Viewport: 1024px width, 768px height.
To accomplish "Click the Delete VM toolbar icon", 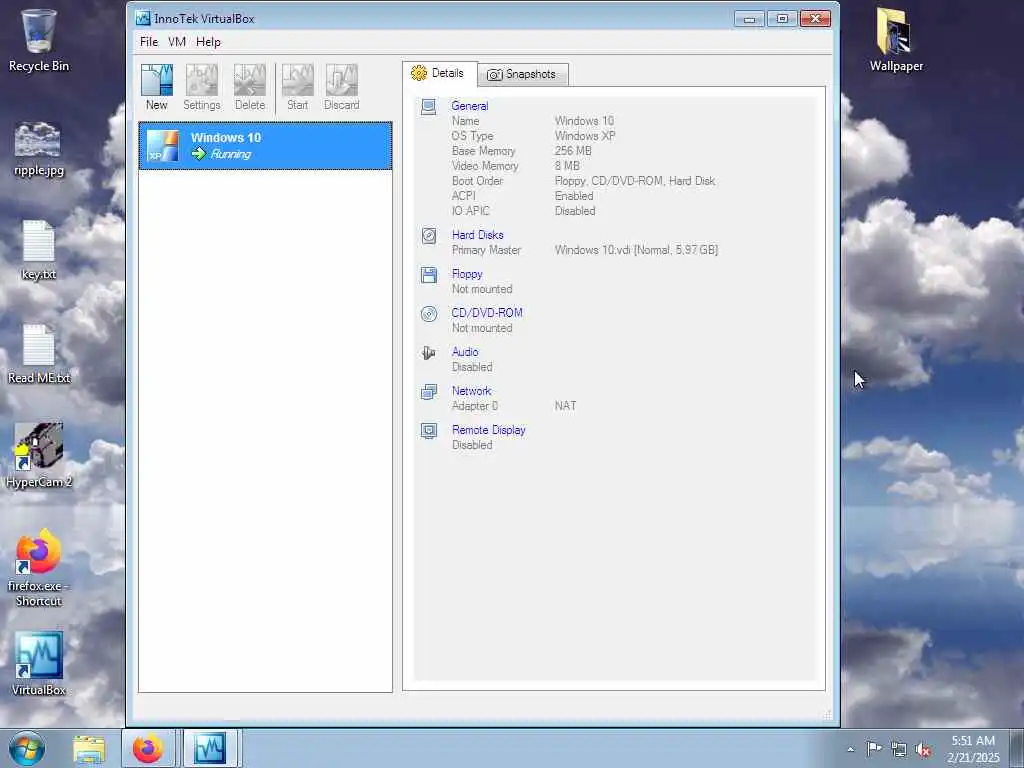I will [x=249, y=87].
